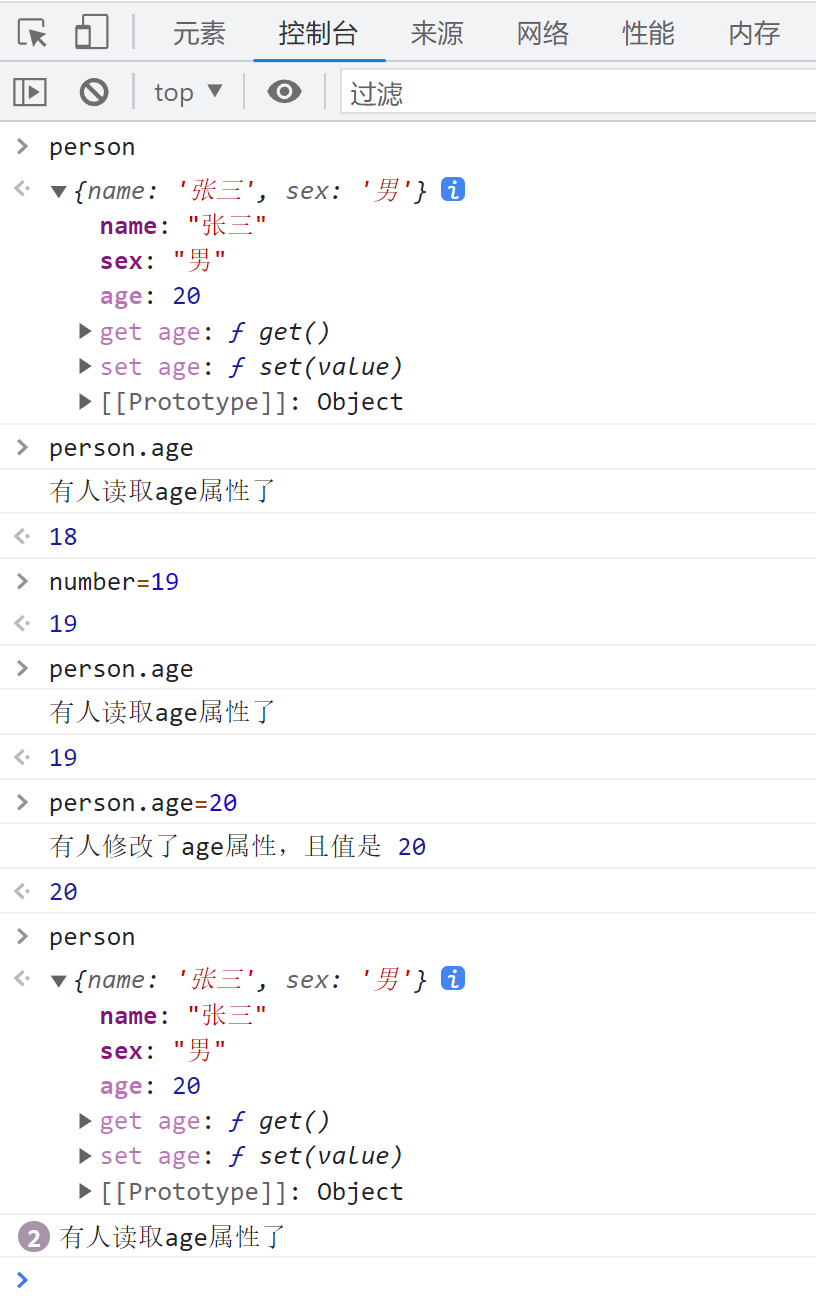The width and height of the screenshot is (816, 1309).
Task: Open the 来源 tab
Action: click(437, 33)
